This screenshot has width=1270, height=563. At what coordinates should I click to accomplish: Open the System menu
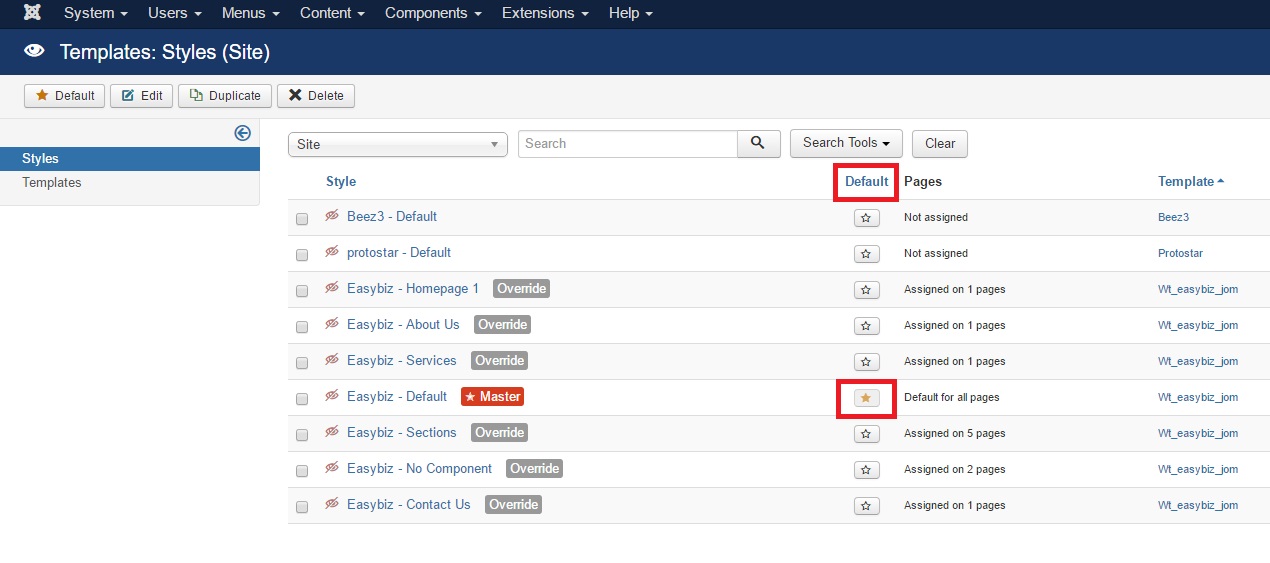coord(96,13)
